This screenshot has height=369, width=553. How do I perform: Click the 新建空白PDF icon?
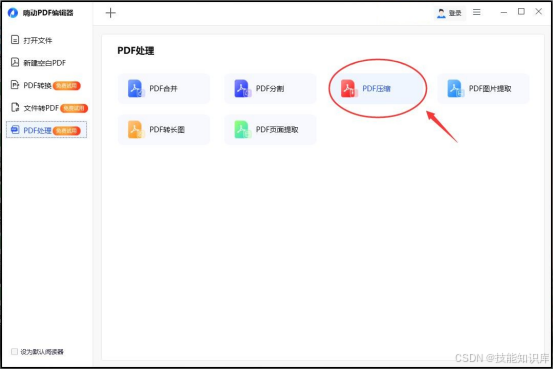click(15, 62)
